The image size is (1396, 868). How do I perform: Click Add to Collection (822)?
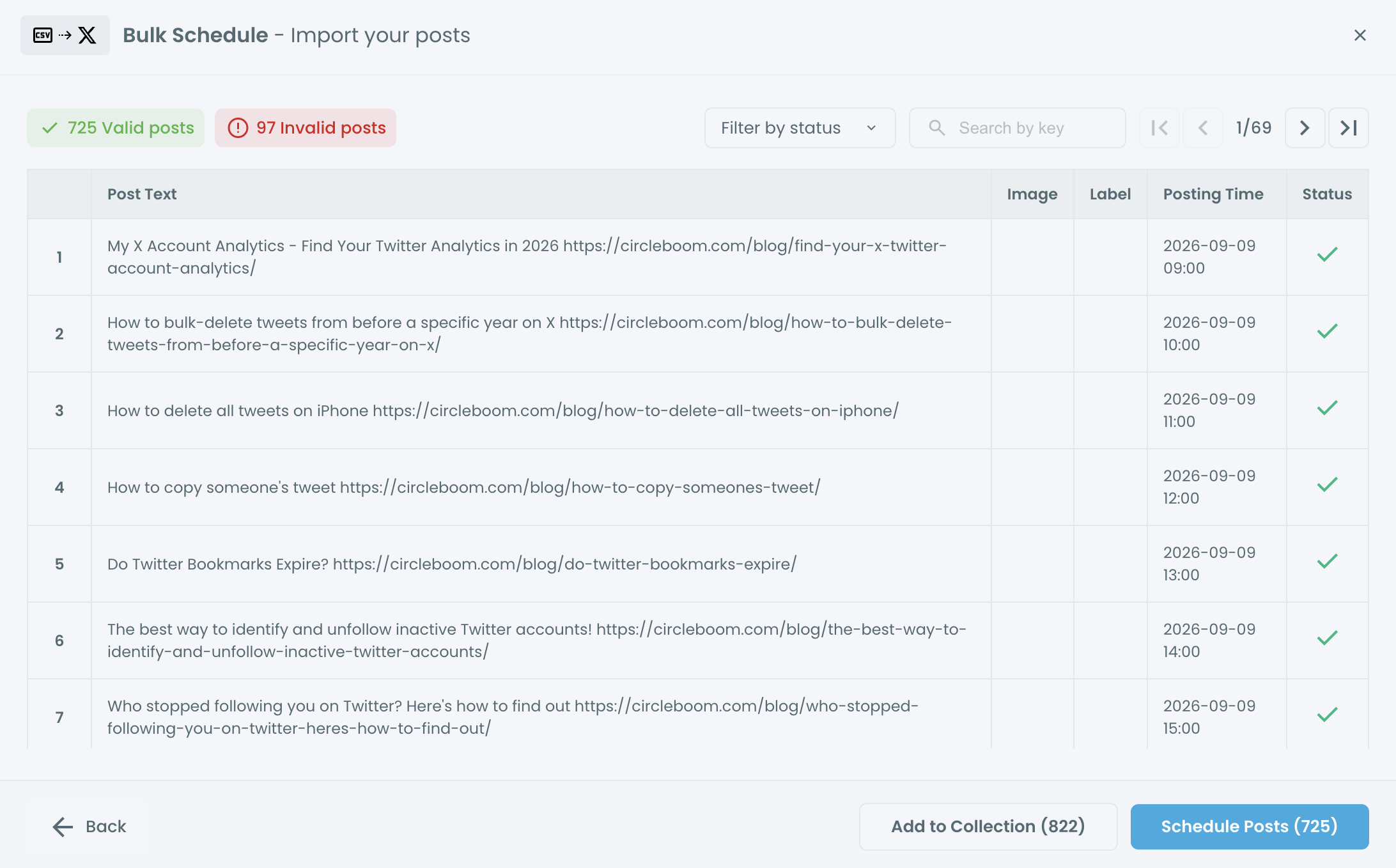tap(988, 826)
